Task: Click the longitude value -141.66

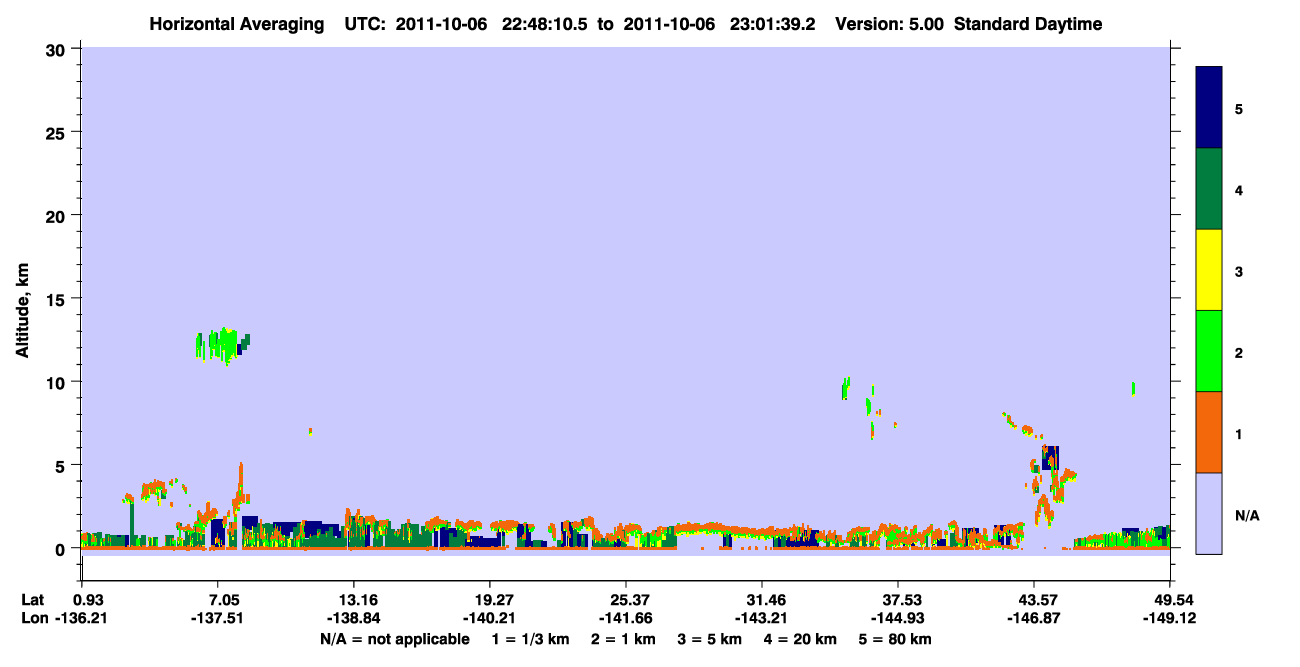Action: click(625, 619)
